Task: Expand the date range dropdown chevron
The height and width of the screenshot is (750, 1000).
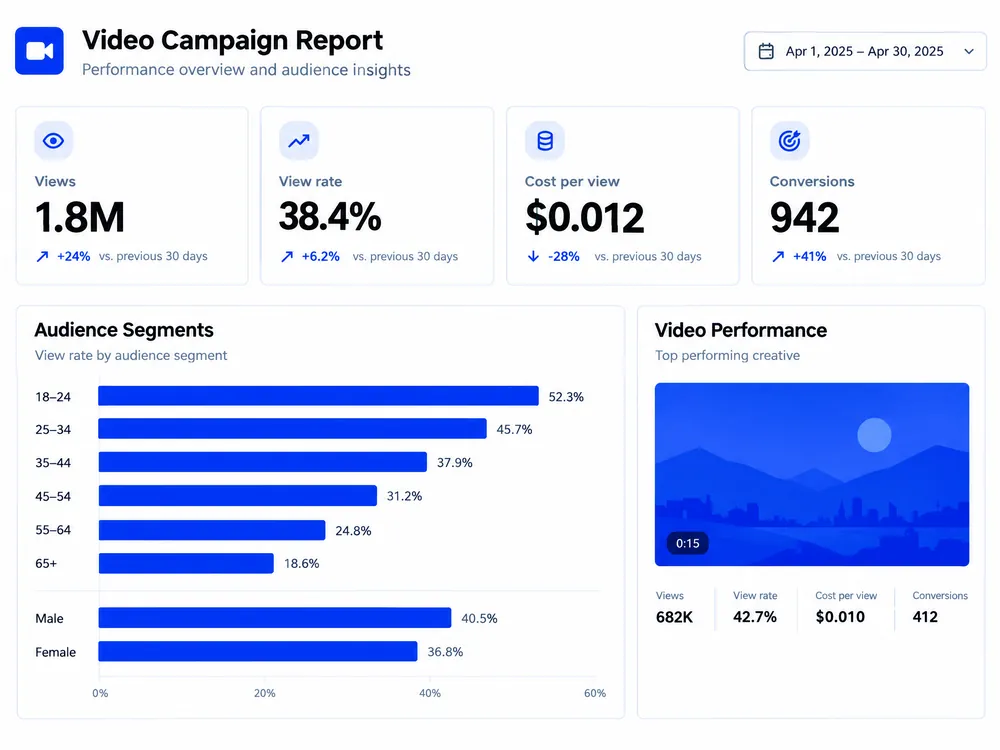Action: [x=969, y=51]
